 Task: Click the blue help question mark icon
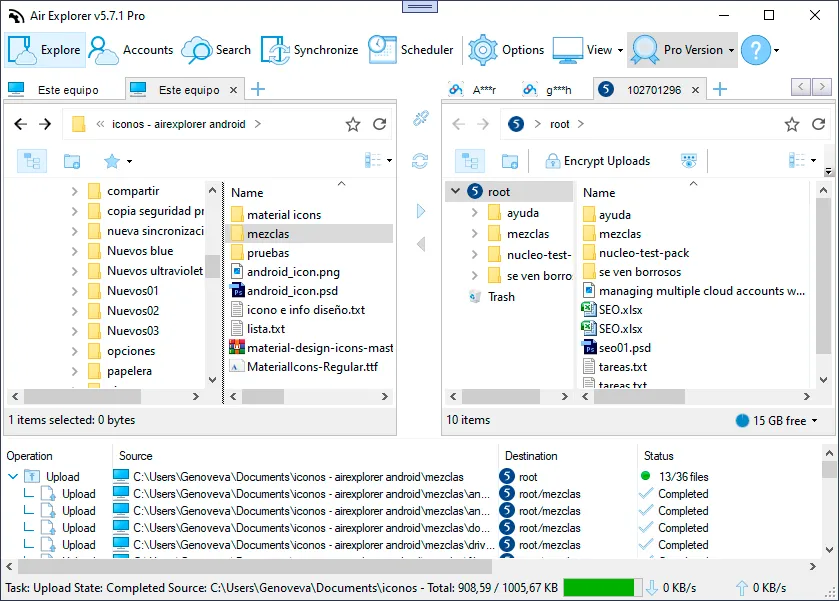(x=756, y=50)
